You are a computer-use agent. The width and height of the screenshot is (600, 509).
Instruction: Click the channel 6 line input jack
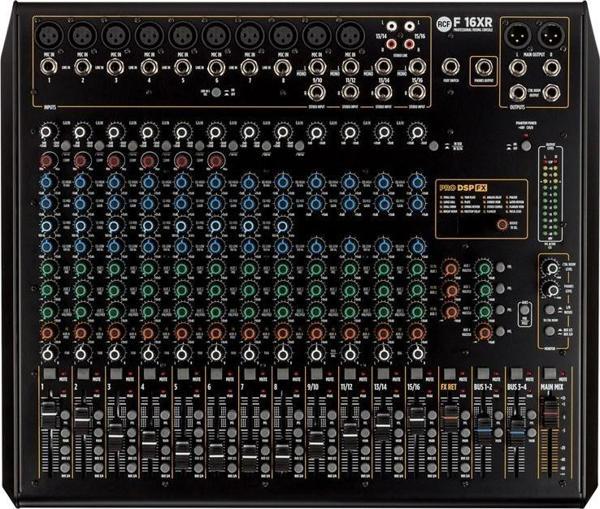(216, 68)
